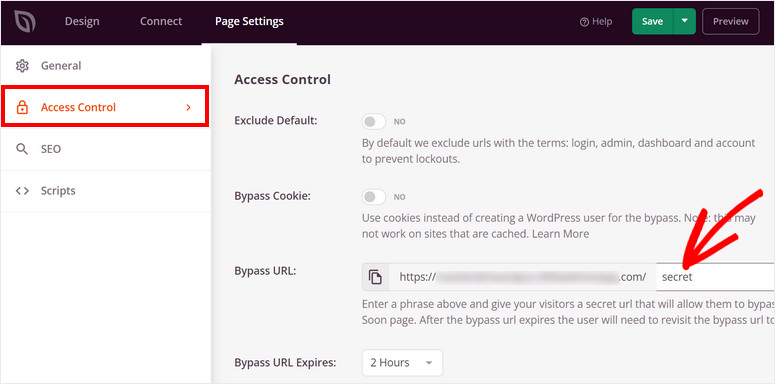Open the Save dropdown arrow

coord(685,21)
